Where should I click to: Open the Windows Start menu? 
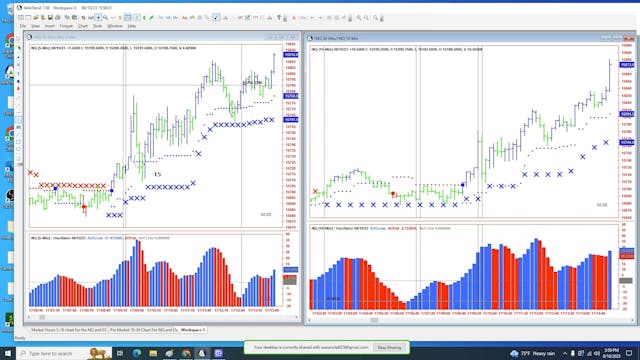pyautogui.click(x=8, y=353)
